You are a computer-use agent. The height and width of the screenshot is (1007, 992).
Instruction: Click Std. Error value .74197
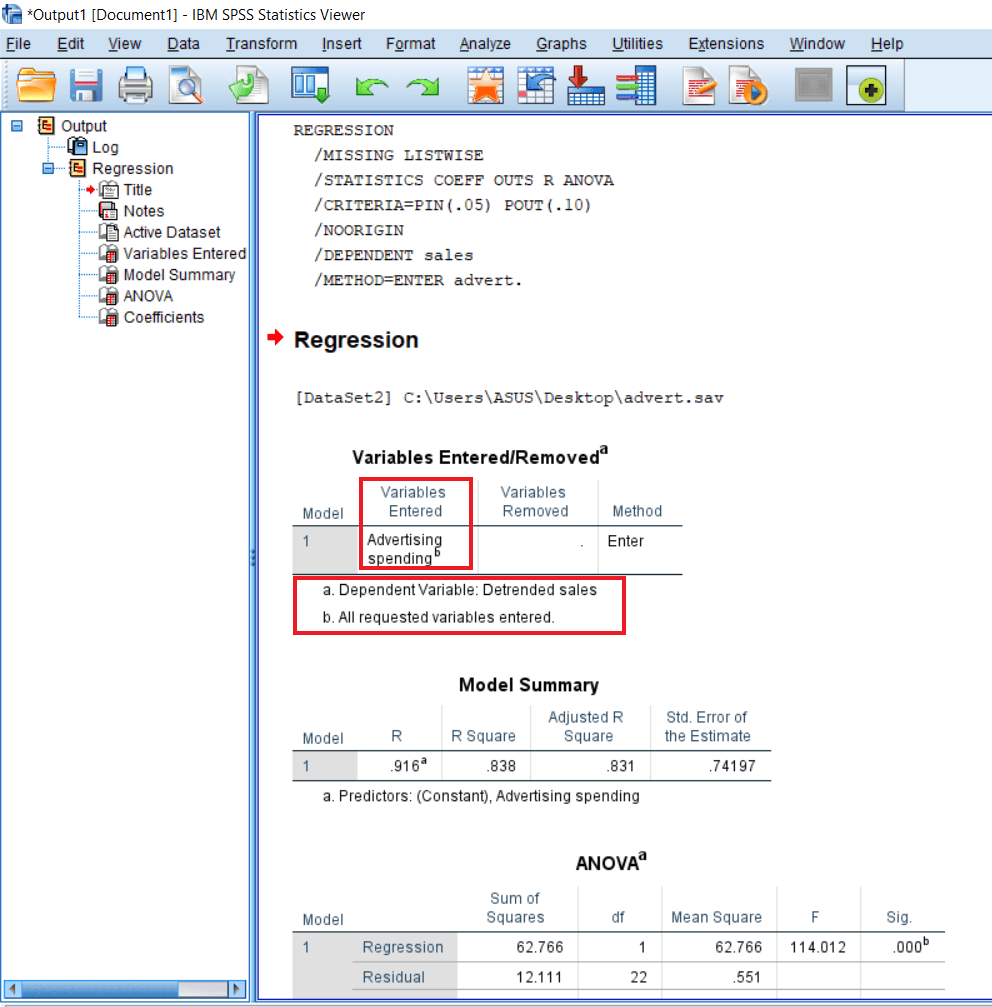pyautogui.click(x=733, y=766)
